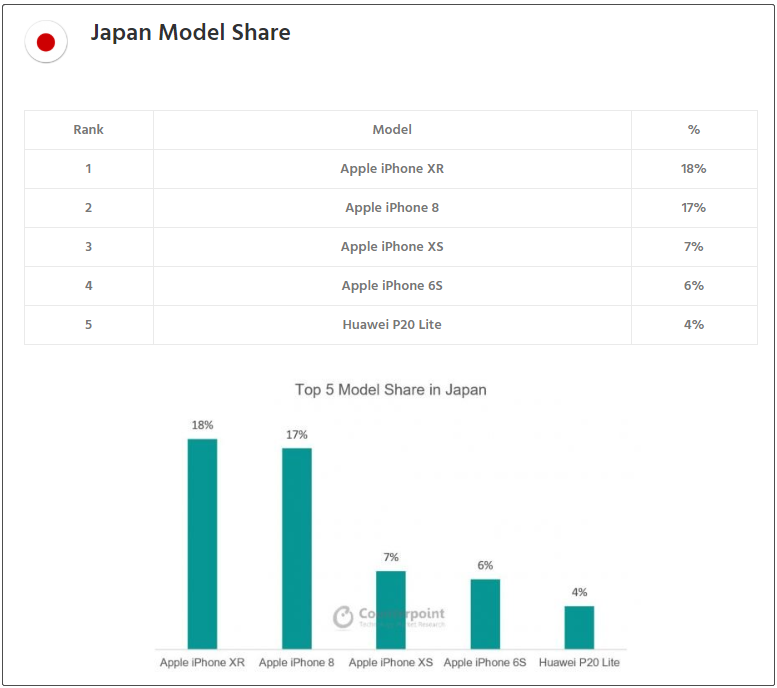Click the 4% label above chart bar
The image size is (777, 688).
[579, 592]
